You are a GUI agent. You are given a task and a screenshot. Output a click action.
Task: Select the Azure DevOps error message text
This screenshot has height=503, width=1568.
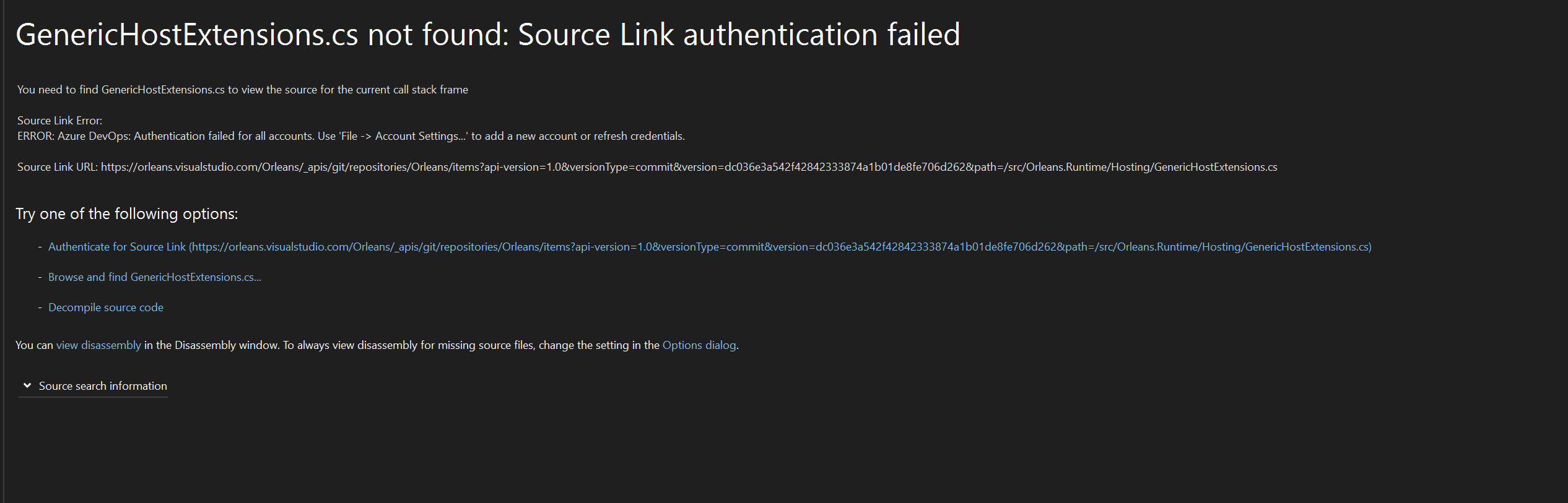pos(351,135)
